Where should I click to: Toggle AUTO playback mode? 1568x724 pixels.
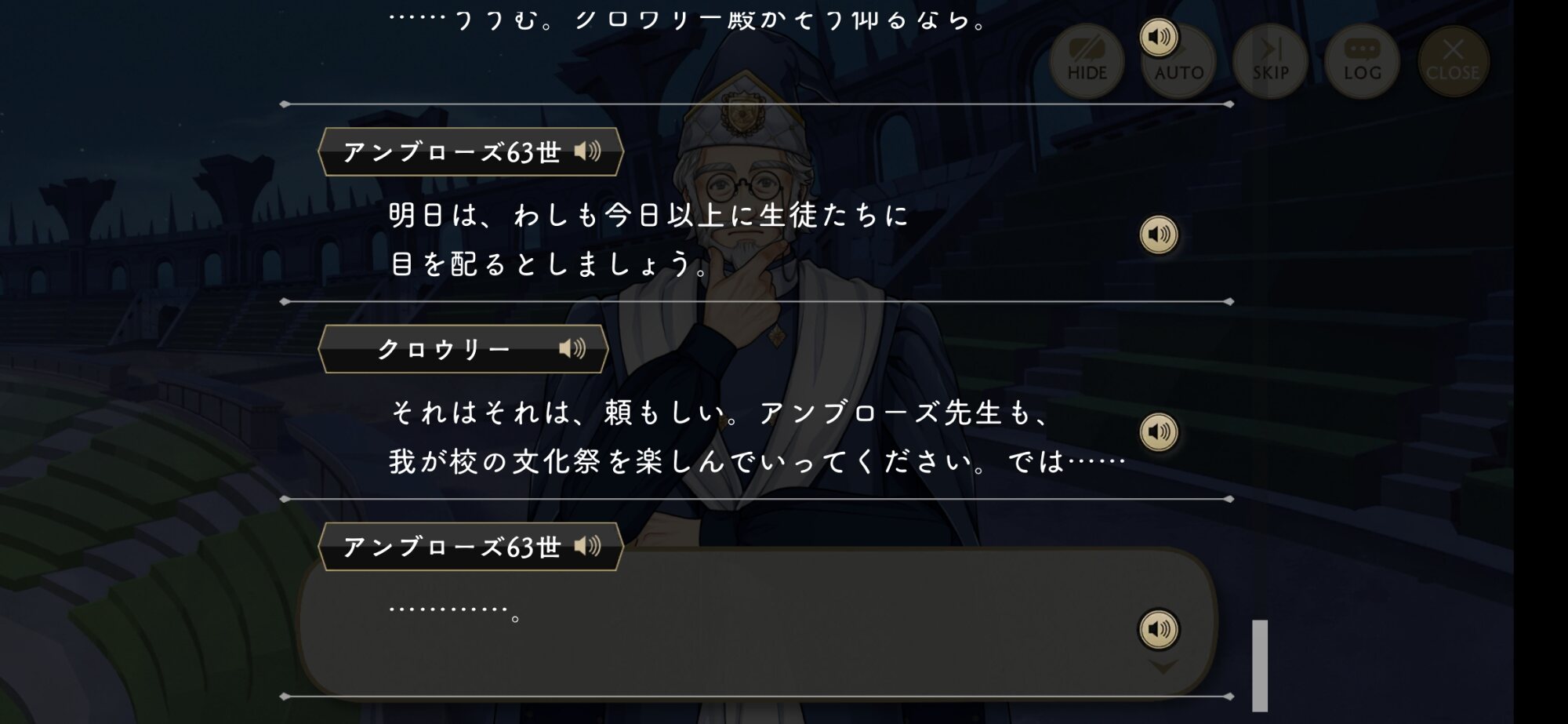point(1178,60)
